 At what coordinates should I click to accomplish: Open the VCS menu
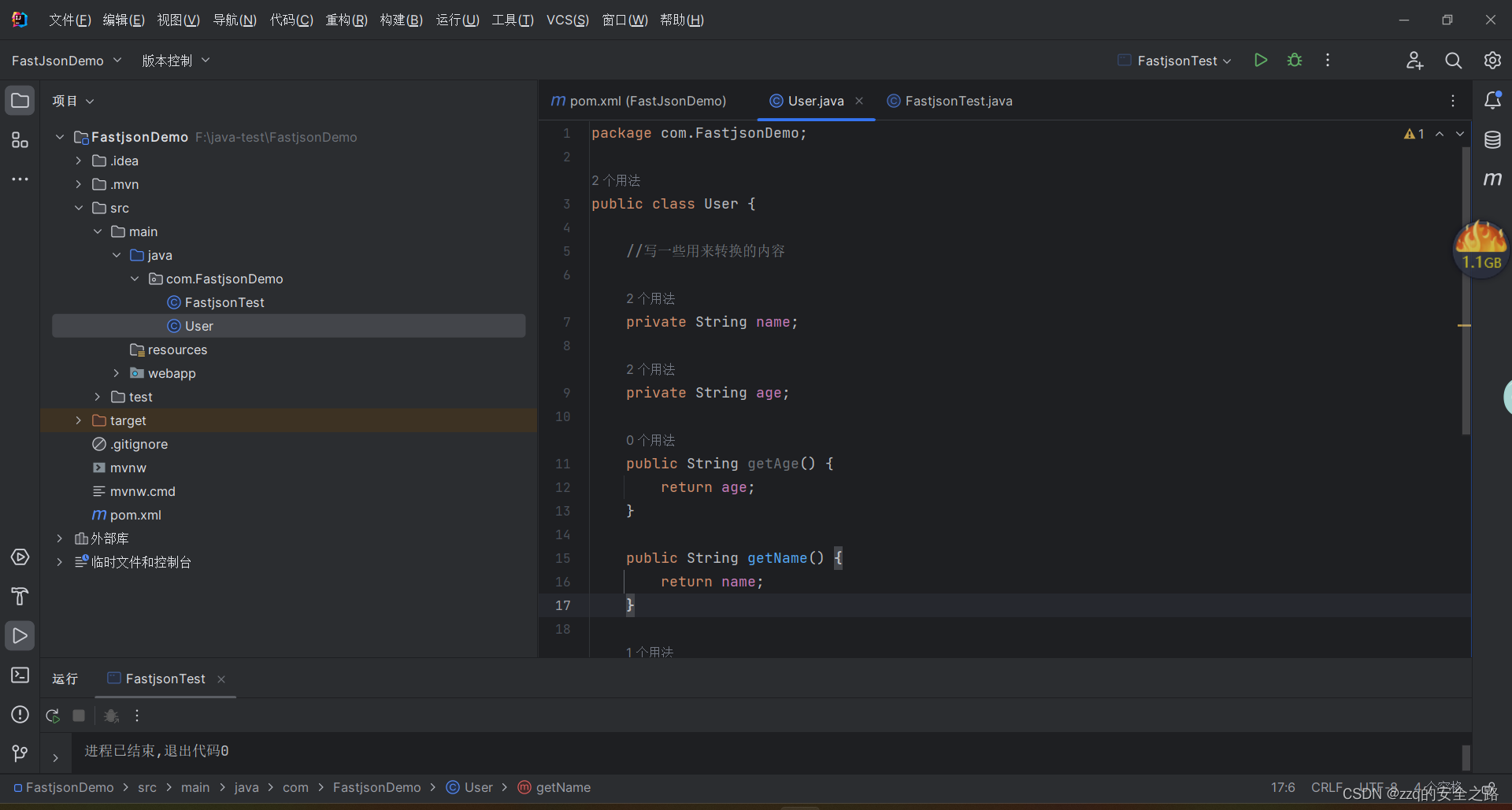[x=568, y=20]
